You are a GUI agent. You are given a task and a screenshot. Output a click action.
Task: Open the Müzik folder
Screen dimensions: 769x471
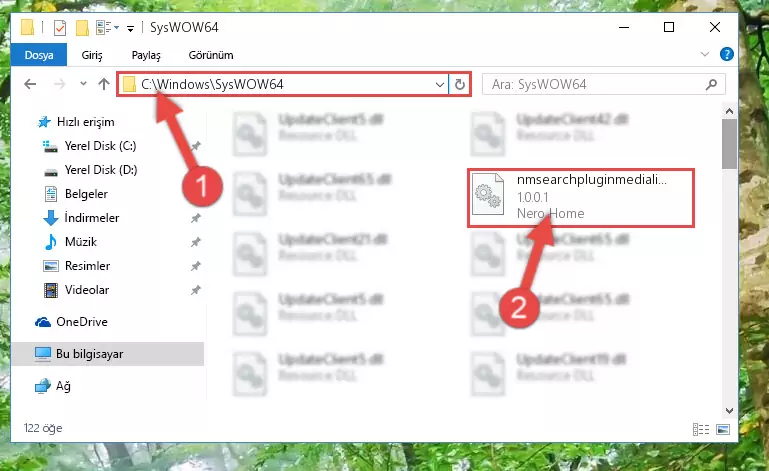(80, 241)
